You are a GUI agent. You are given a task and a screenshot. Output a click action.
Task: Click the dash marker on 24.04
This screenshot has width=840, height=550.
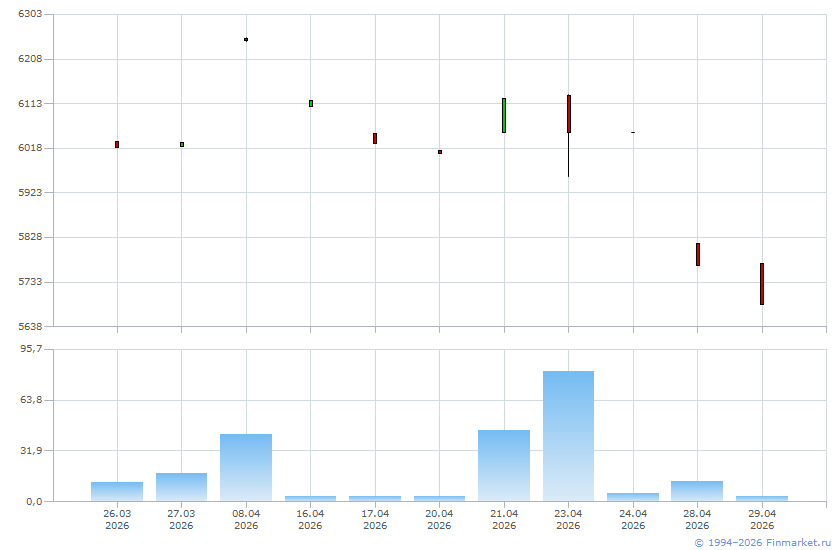coord(633,132)
